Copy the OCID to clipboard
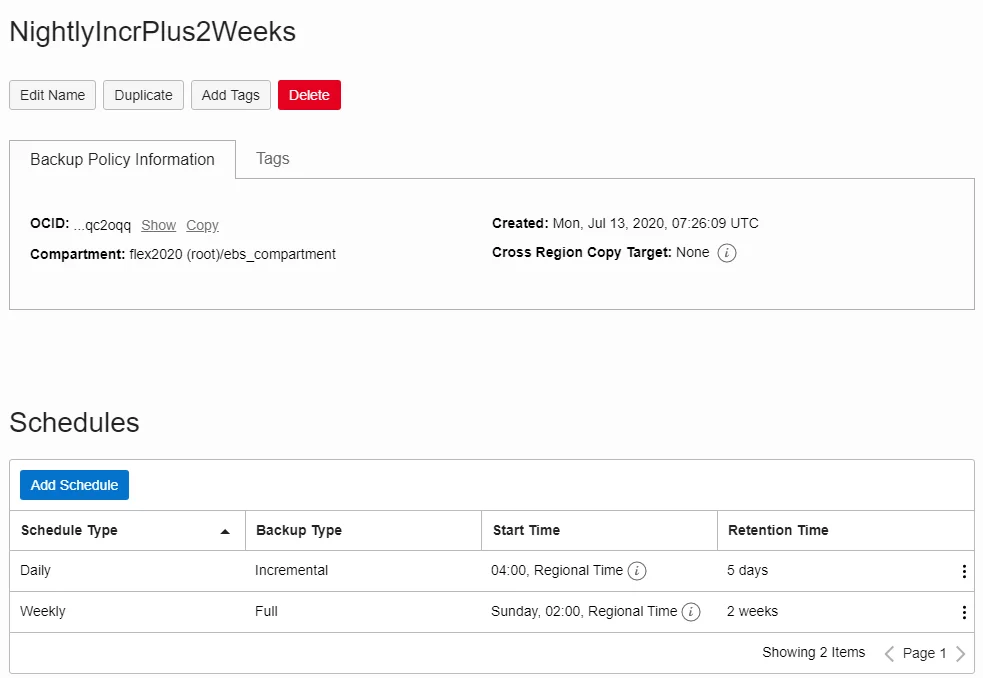The height and width of the screenshot is (678, 983). pos(202,225)
